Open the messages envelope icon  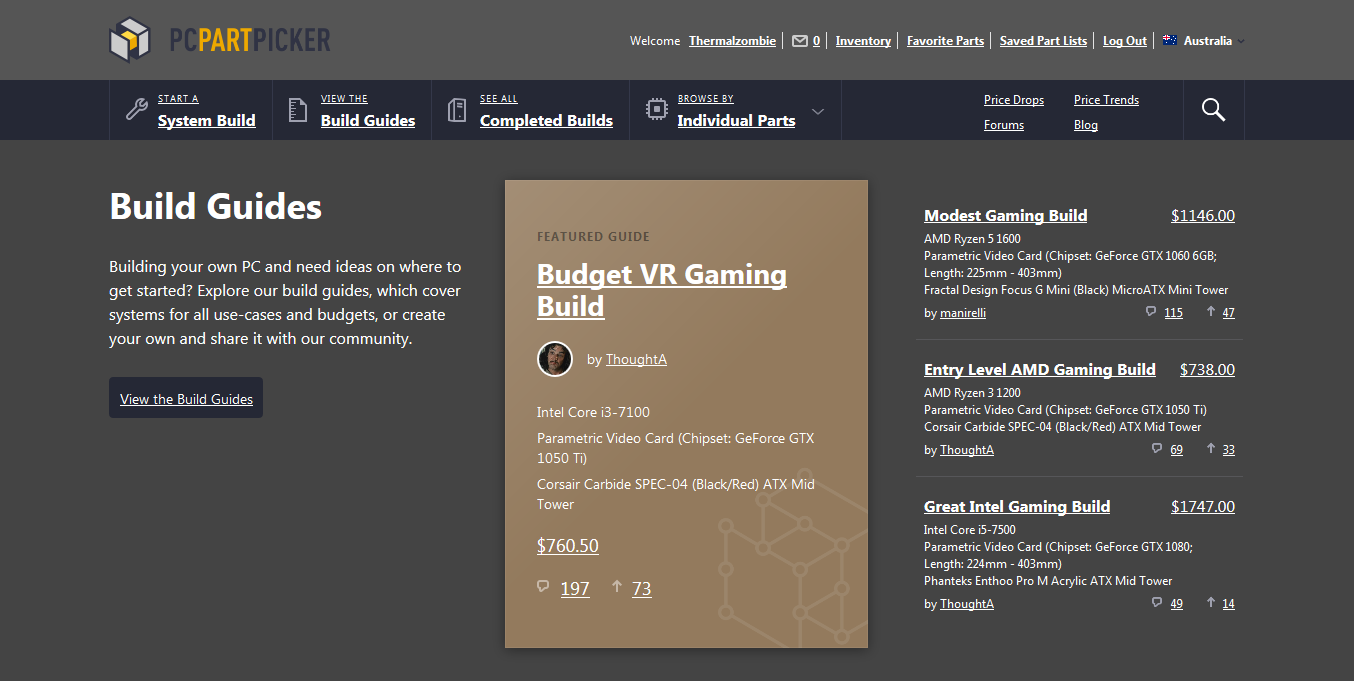coord(799,41)
